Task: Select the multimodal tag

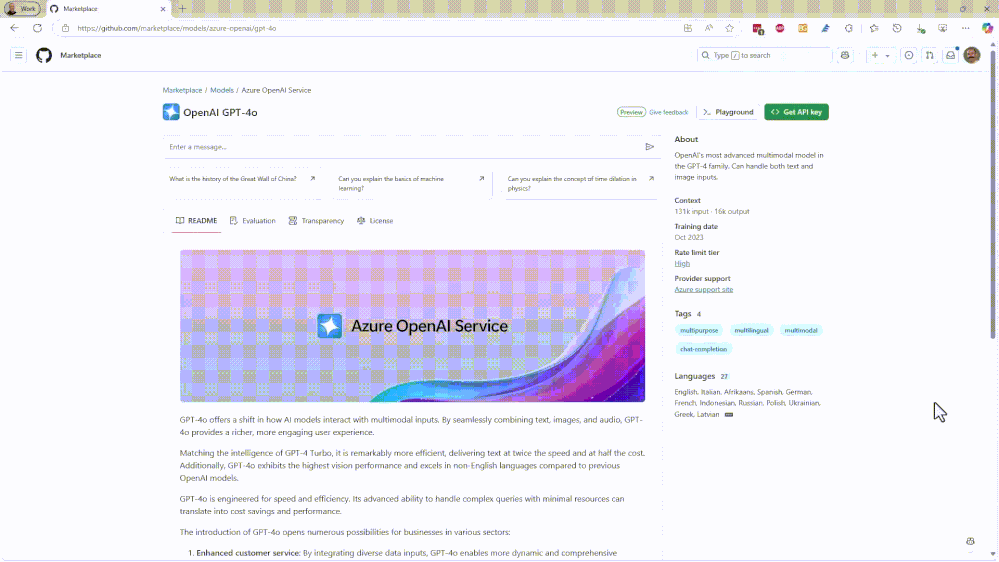Action: click(801, 330)
